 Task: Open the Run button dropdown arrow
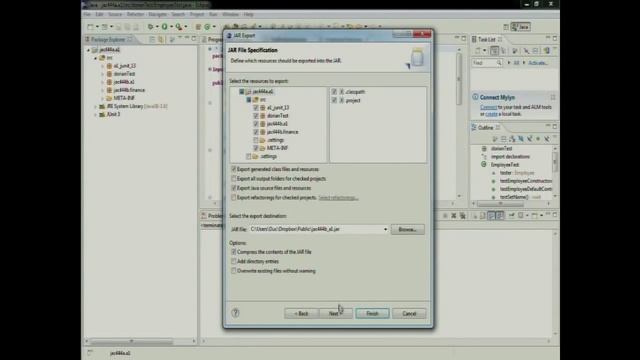(x=171, y=27)
